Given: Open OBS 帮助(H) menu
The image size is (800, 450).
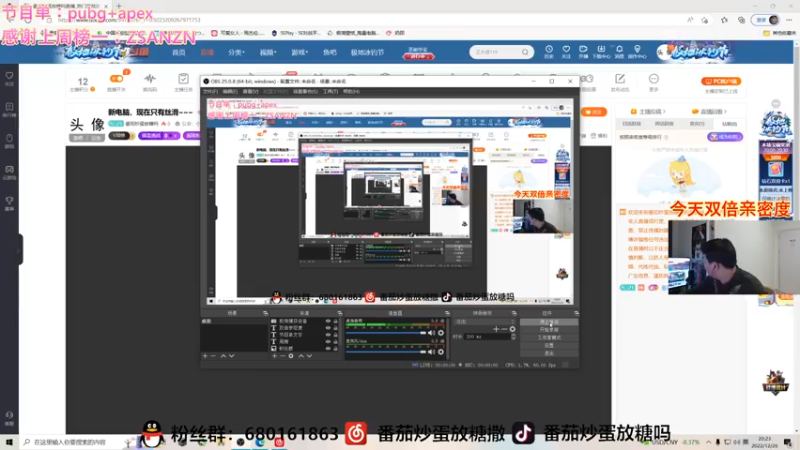Looking at the screenshot, I should point(351,91).
